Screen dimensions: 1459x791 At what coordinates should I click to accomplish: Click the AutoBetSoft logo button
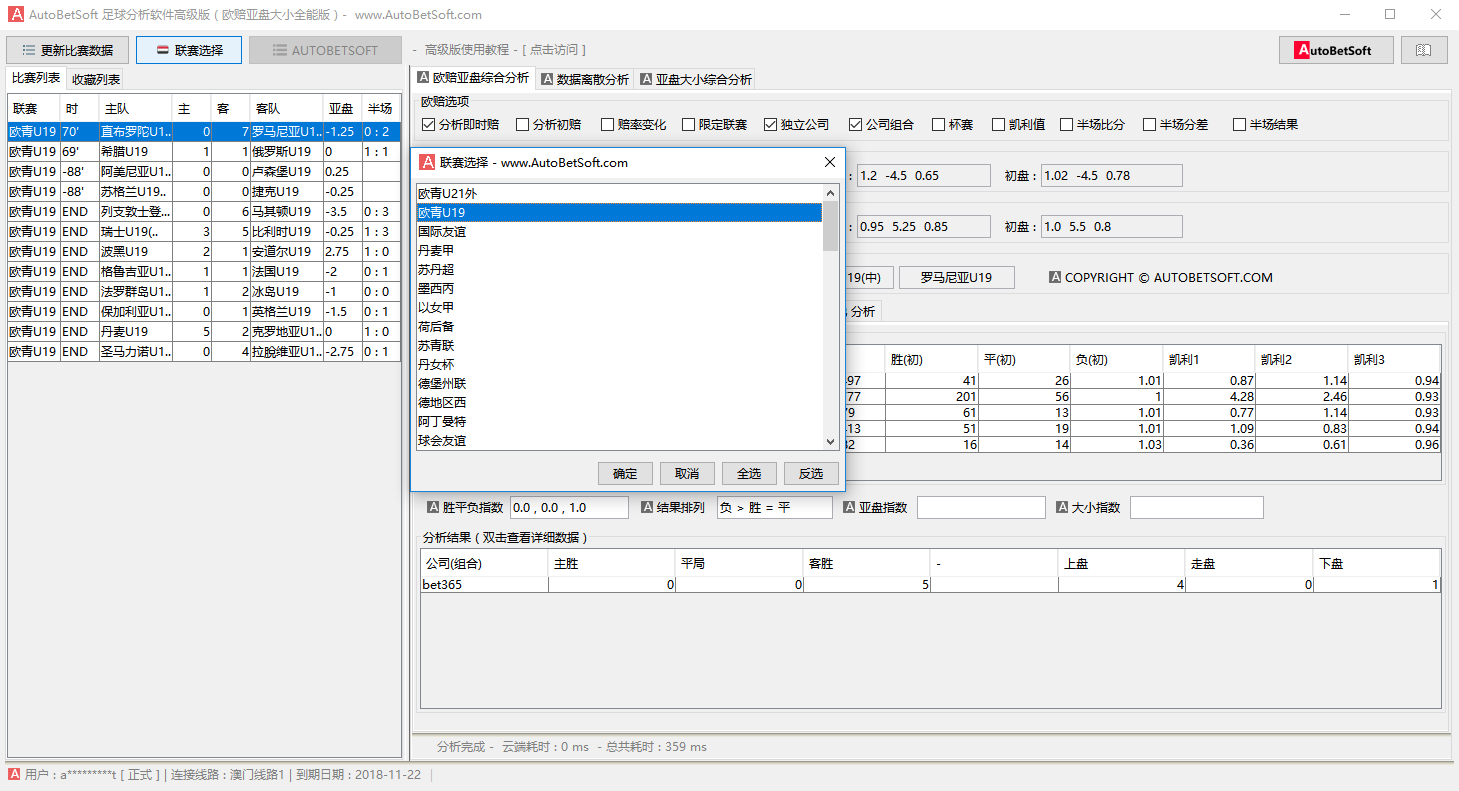click(x=1336, y=50)
